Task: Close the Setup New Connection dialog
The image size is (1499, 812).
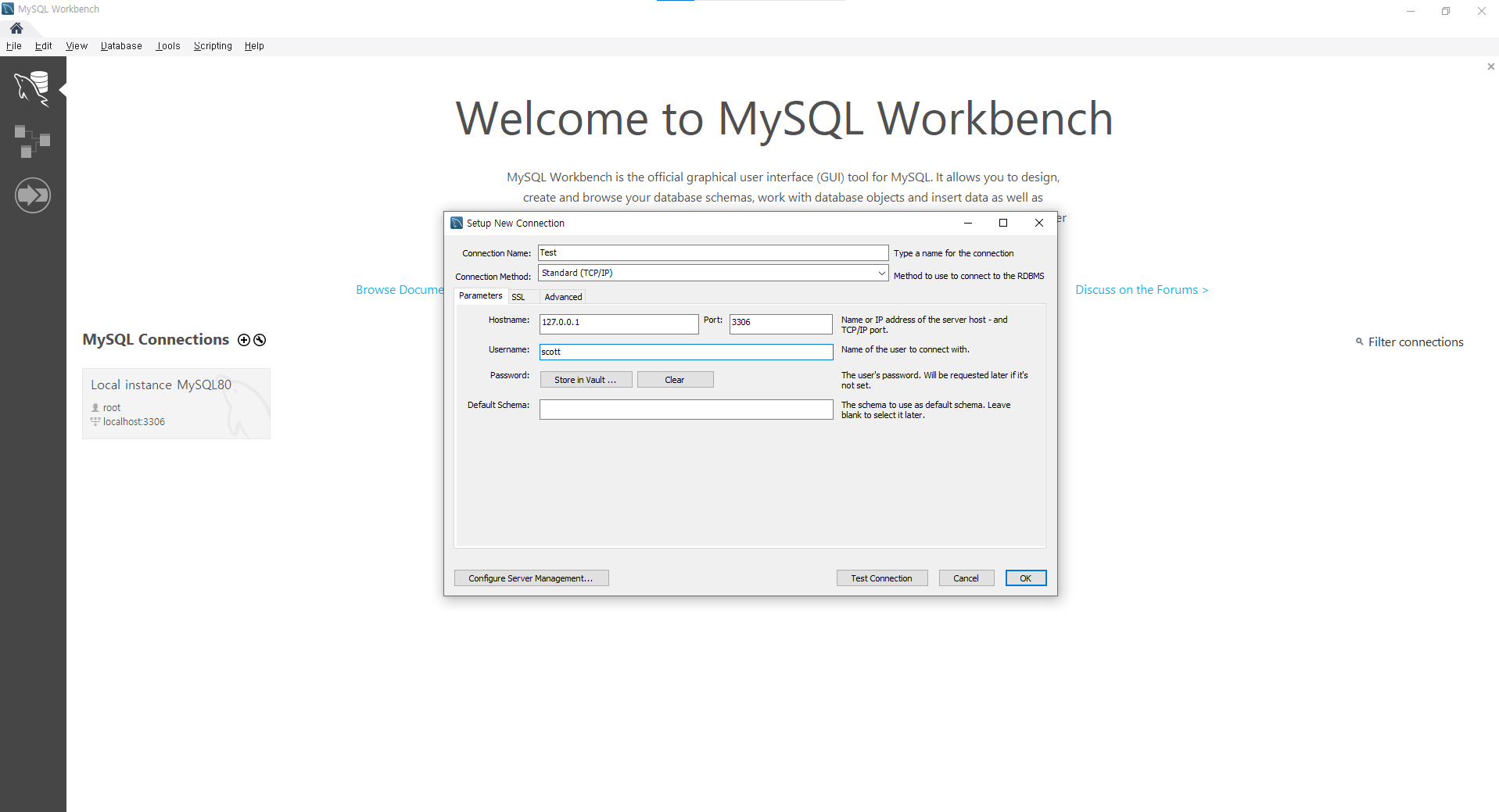Action: (1039, 223)
